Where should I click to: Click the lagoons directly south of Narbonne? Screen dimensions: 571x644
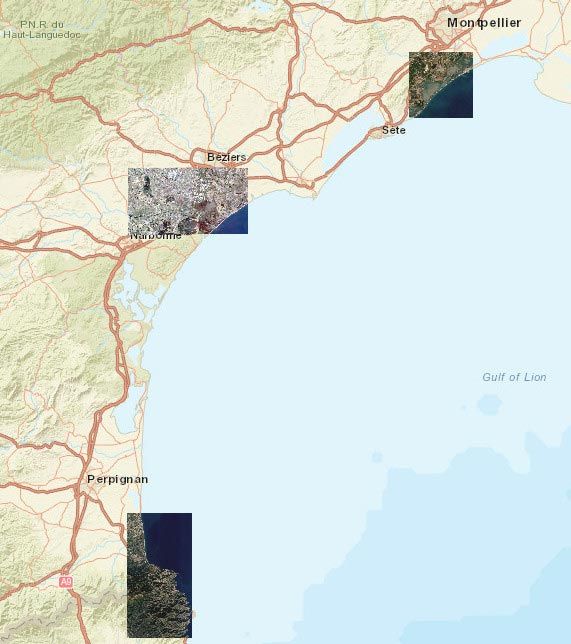tap(131, 288)
